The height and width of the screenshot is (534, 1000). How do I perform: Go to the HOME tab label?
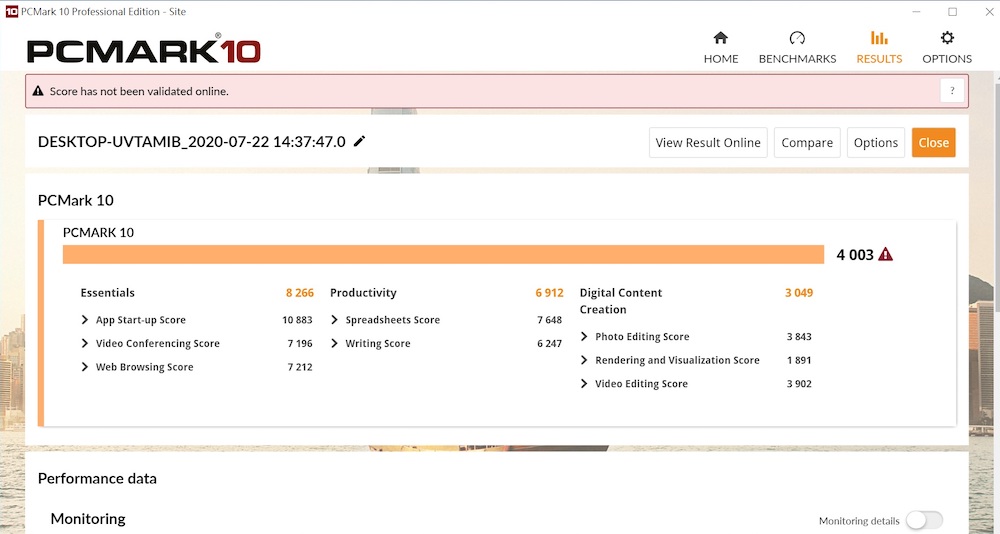point(721,59)
